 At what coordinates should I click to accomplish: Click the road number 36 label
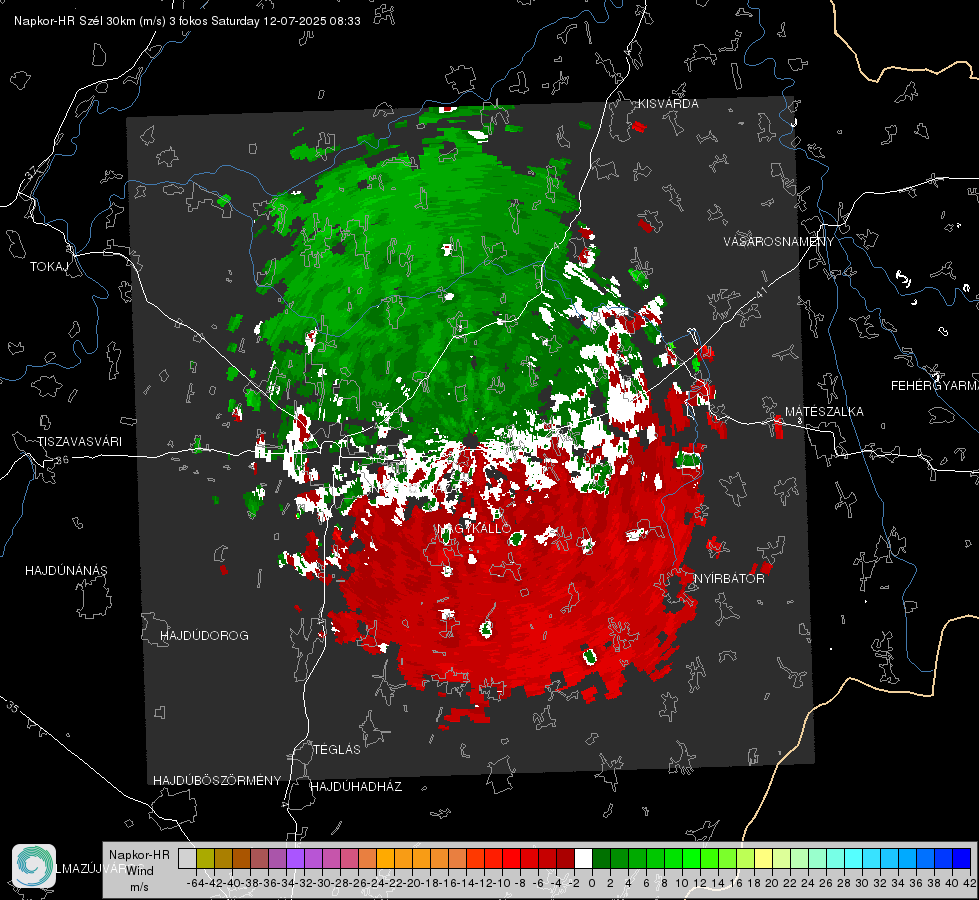pyautogui.click(x=62, y=460)
